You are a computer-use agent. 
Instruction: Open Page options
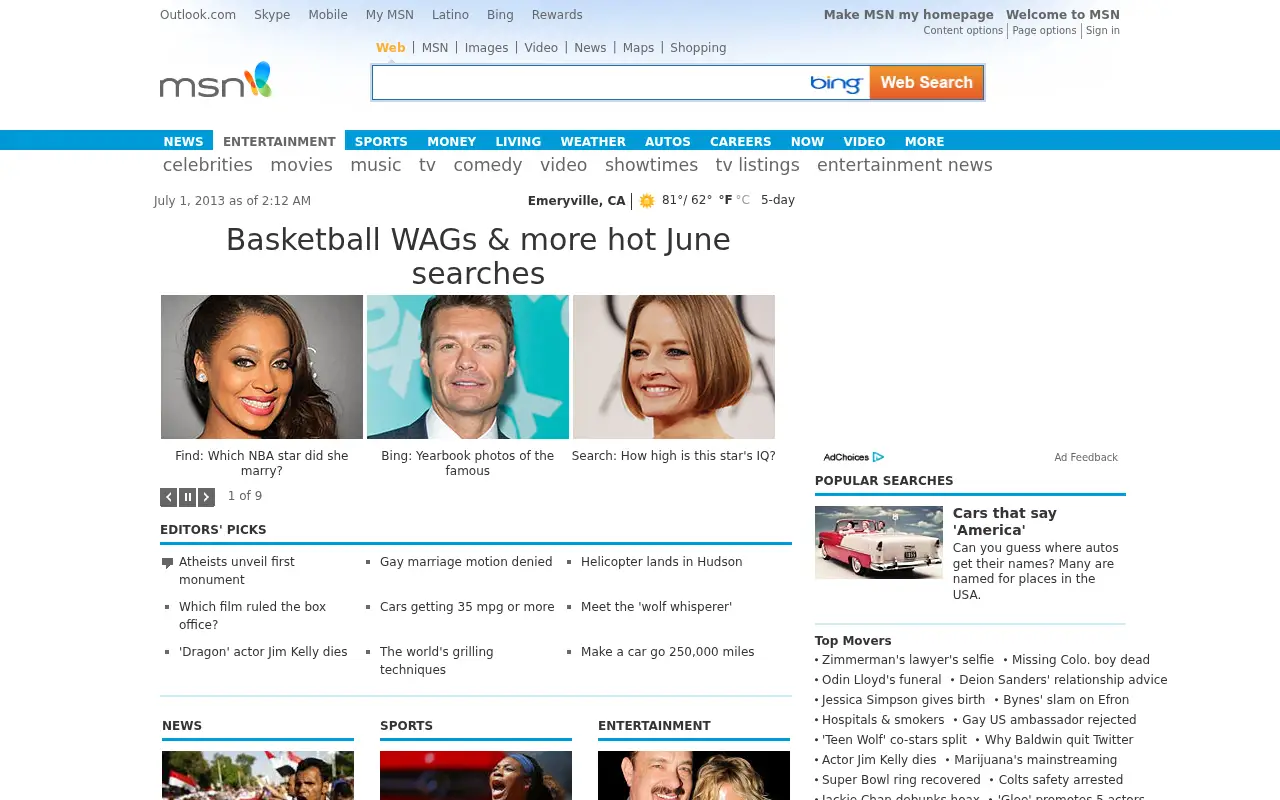[x=1044, y=31]
